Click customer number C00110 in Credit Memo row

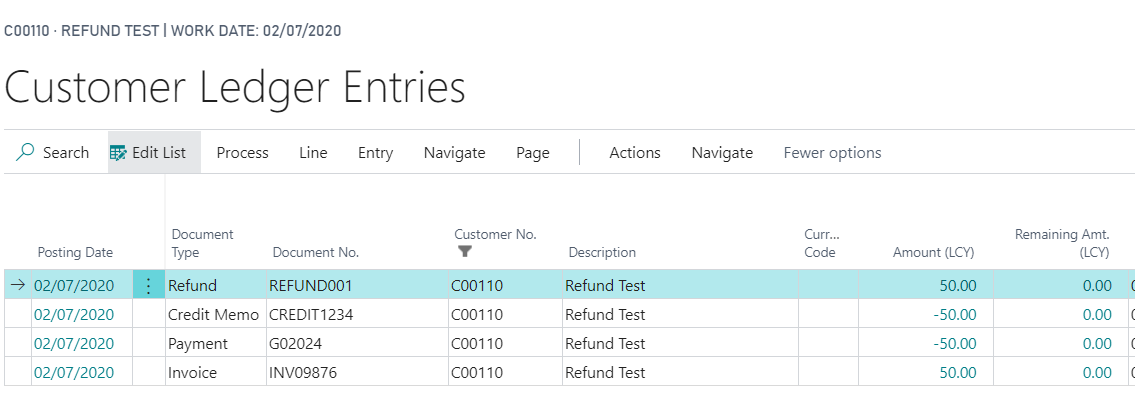tap(476, 315)
